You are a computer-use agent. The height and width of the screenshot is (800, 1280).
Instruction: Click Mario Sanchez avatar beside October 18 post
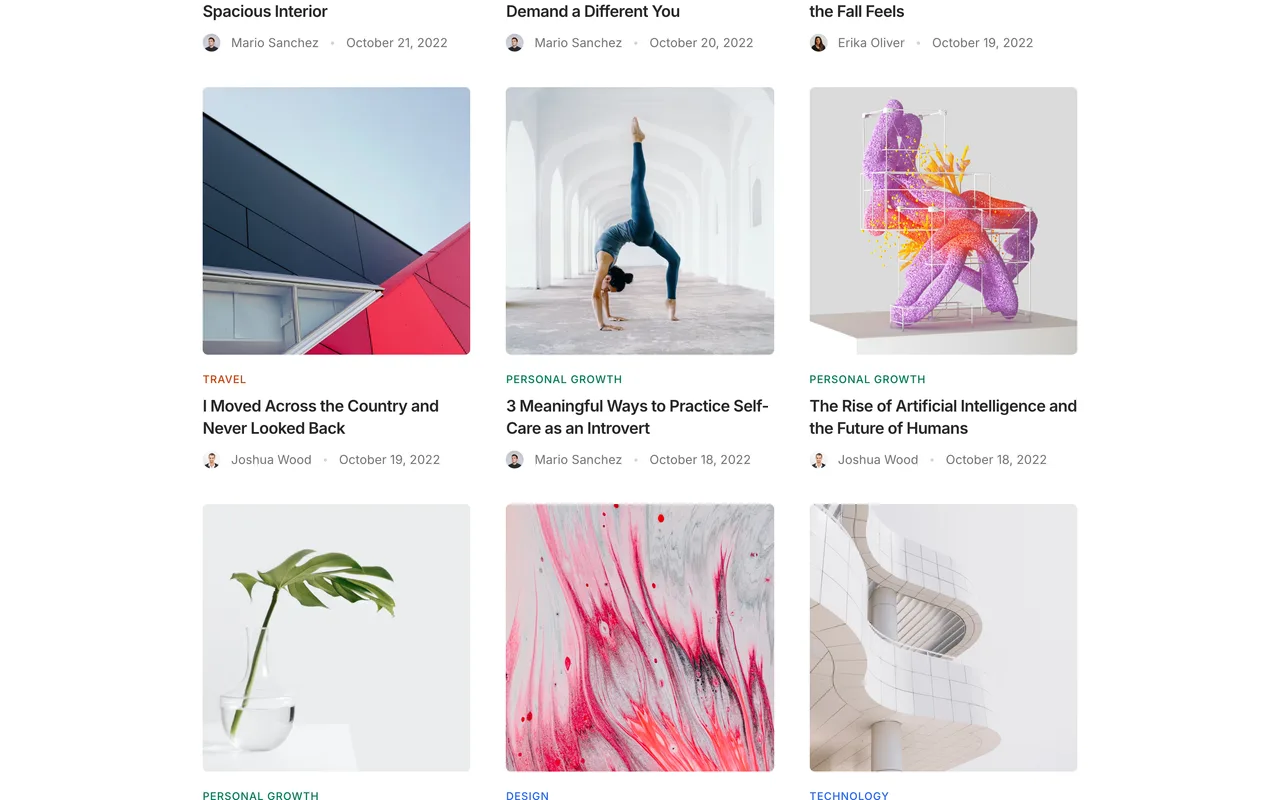[x=515, y=460]
